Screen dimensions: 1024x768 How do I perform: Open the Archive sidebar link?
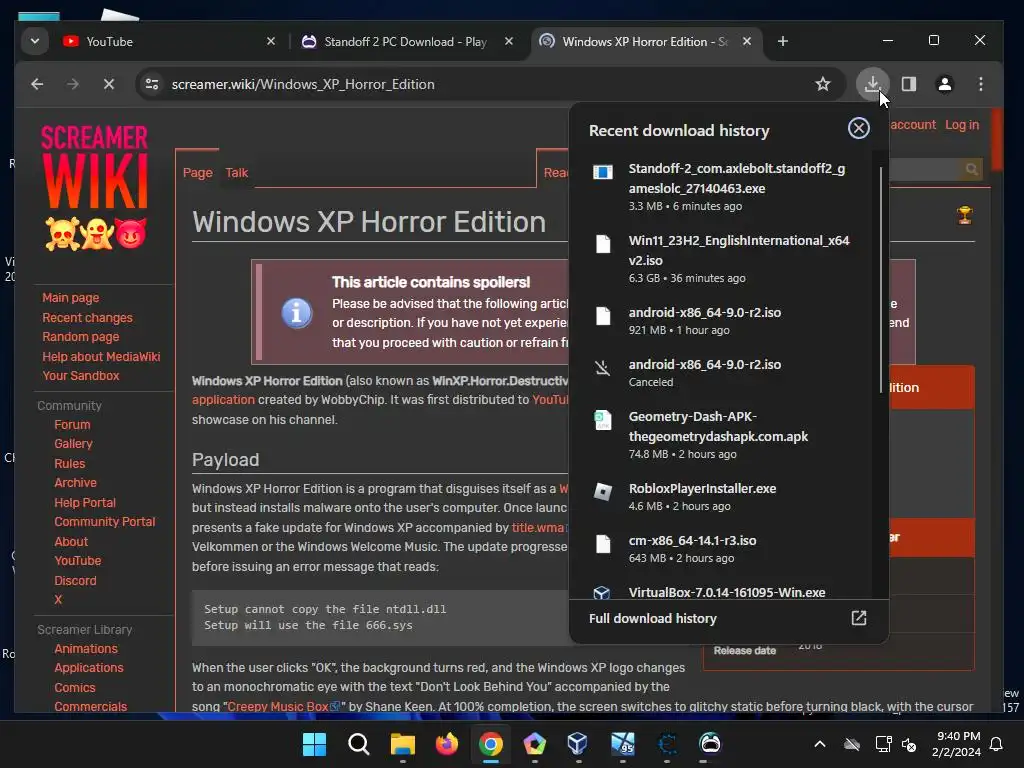(75, 483)
